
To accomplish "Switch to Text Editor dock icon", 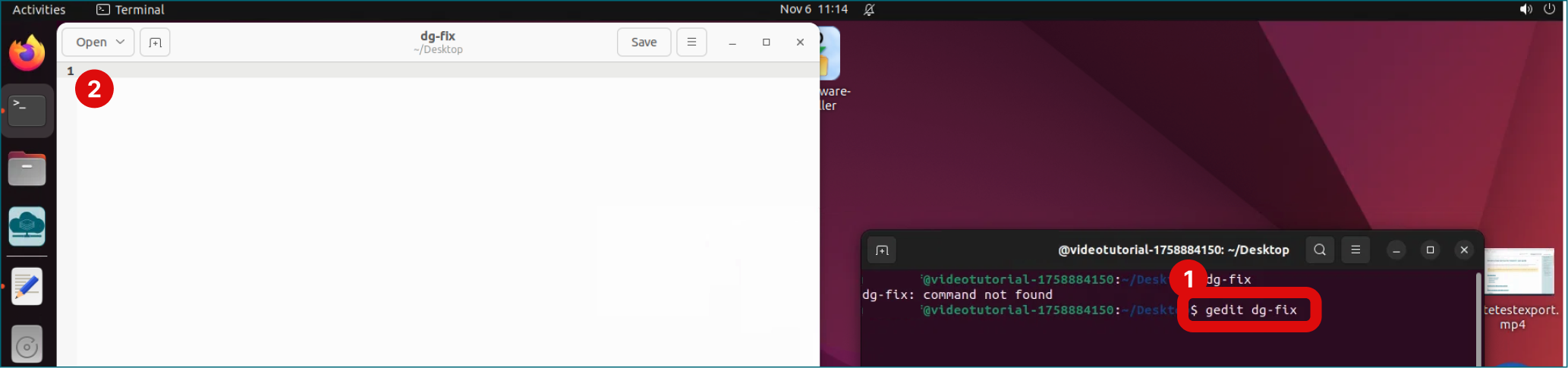I will (27, 286).
